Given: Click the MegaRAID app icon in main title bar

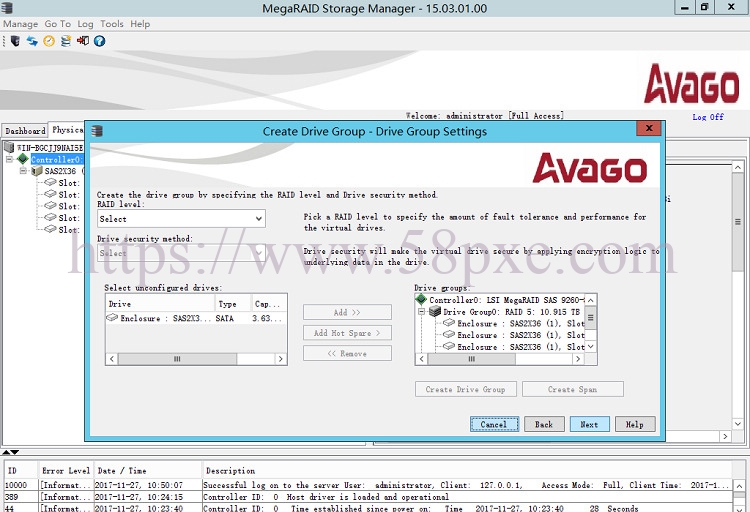Looking at the screenshot, I should click(7, 8).
